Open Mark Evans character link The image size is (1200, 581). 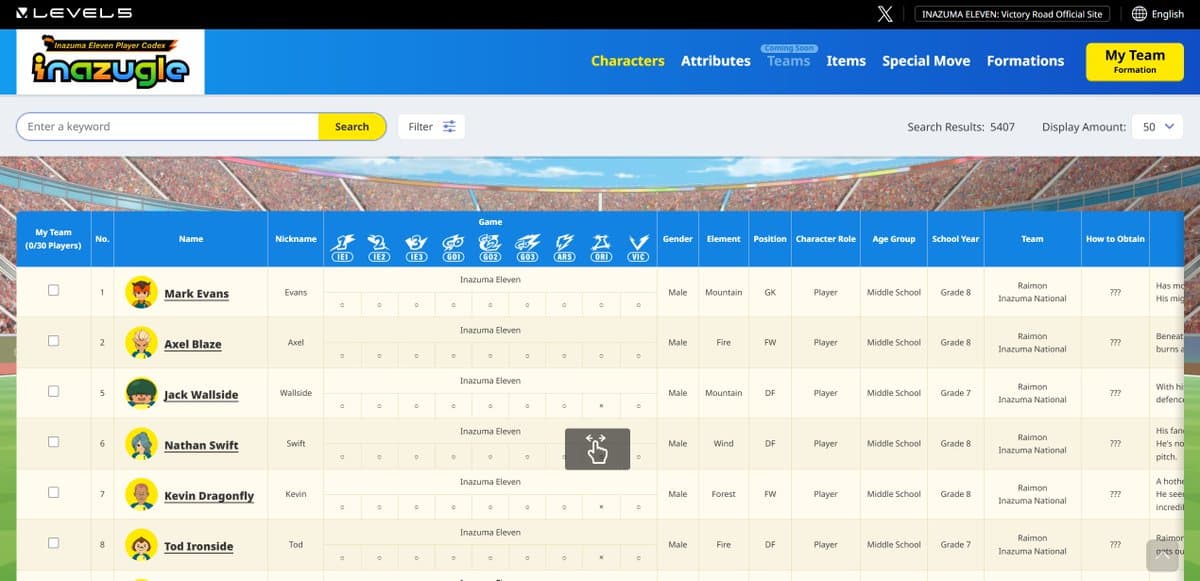(x=196, y=294)
